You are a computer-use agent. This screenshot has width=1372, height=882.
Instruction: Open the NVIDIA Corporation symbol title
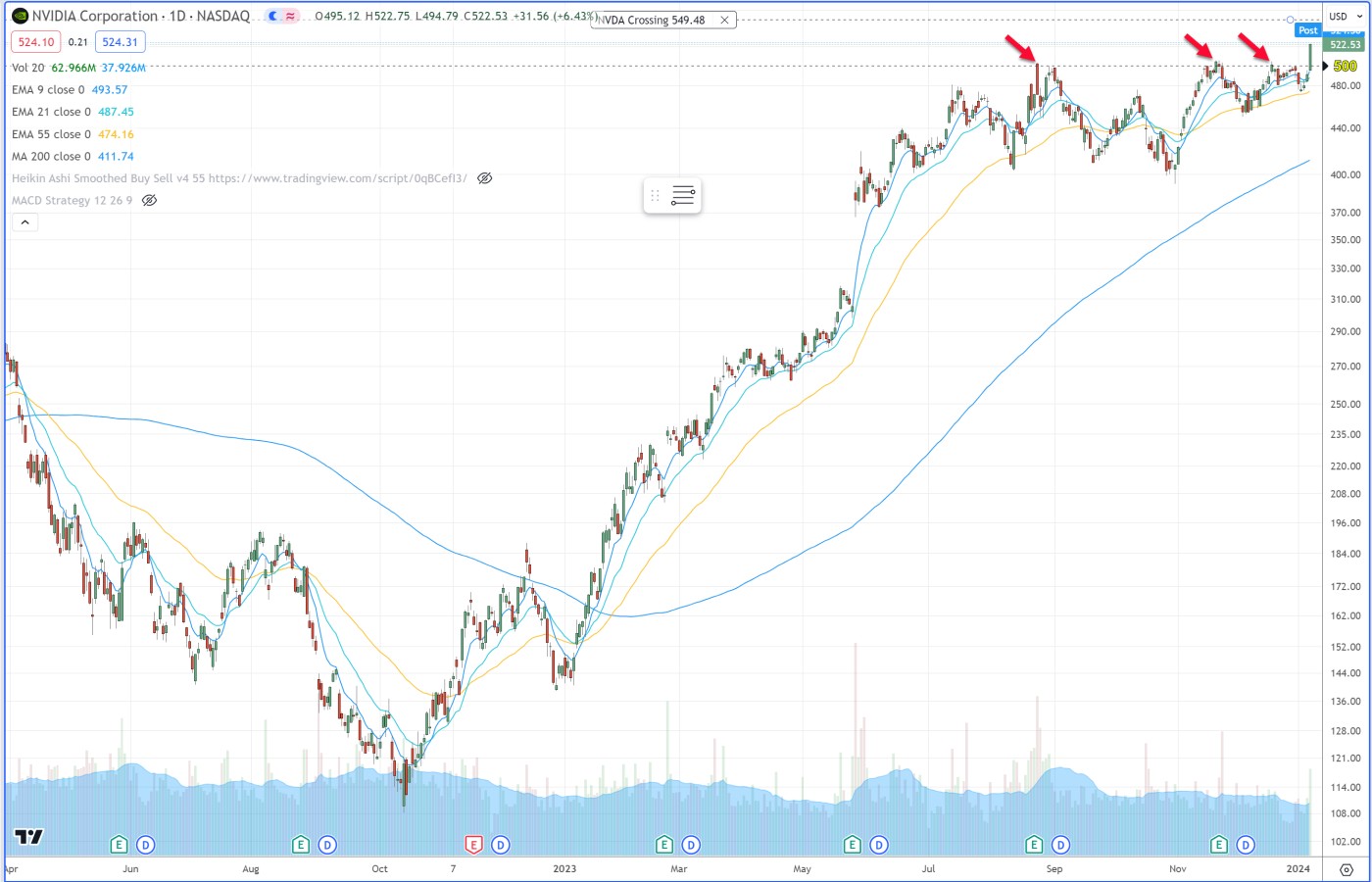[x=95, y=16]
